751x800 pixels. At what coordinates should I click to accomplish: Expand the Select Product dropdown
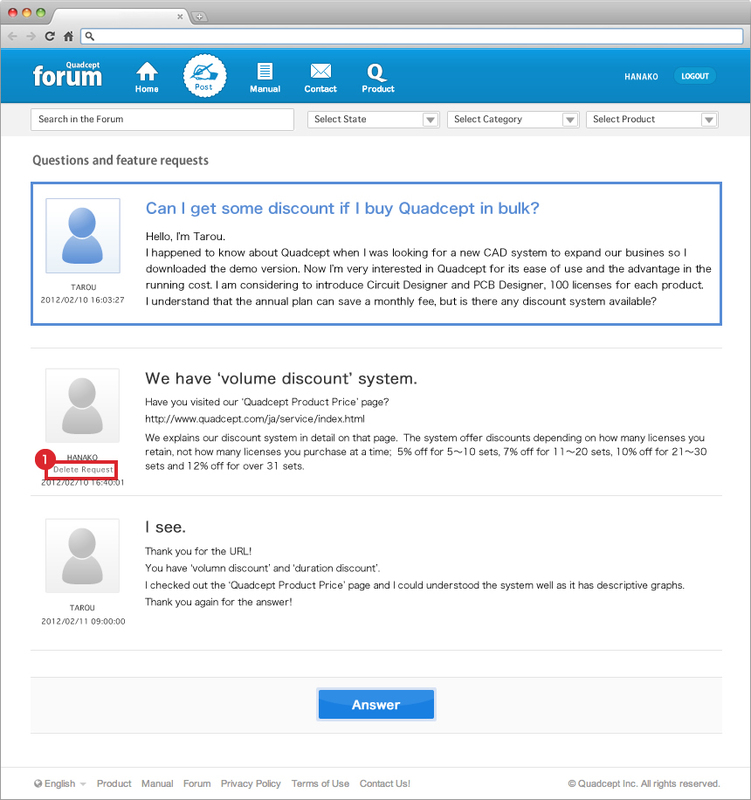[652, 119]
